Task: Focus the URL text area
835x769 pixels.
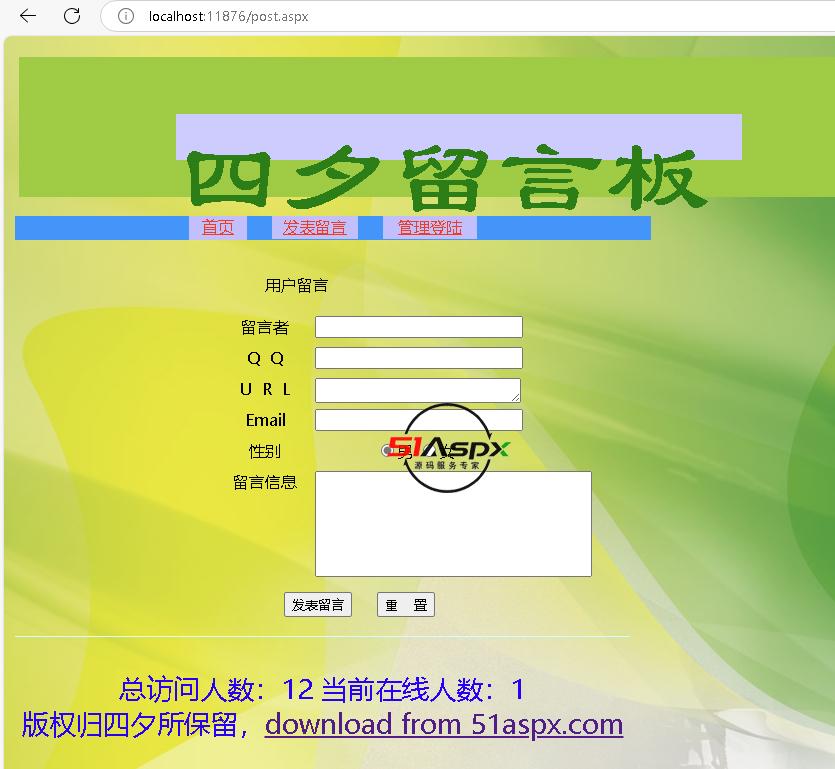Action: 418,390
